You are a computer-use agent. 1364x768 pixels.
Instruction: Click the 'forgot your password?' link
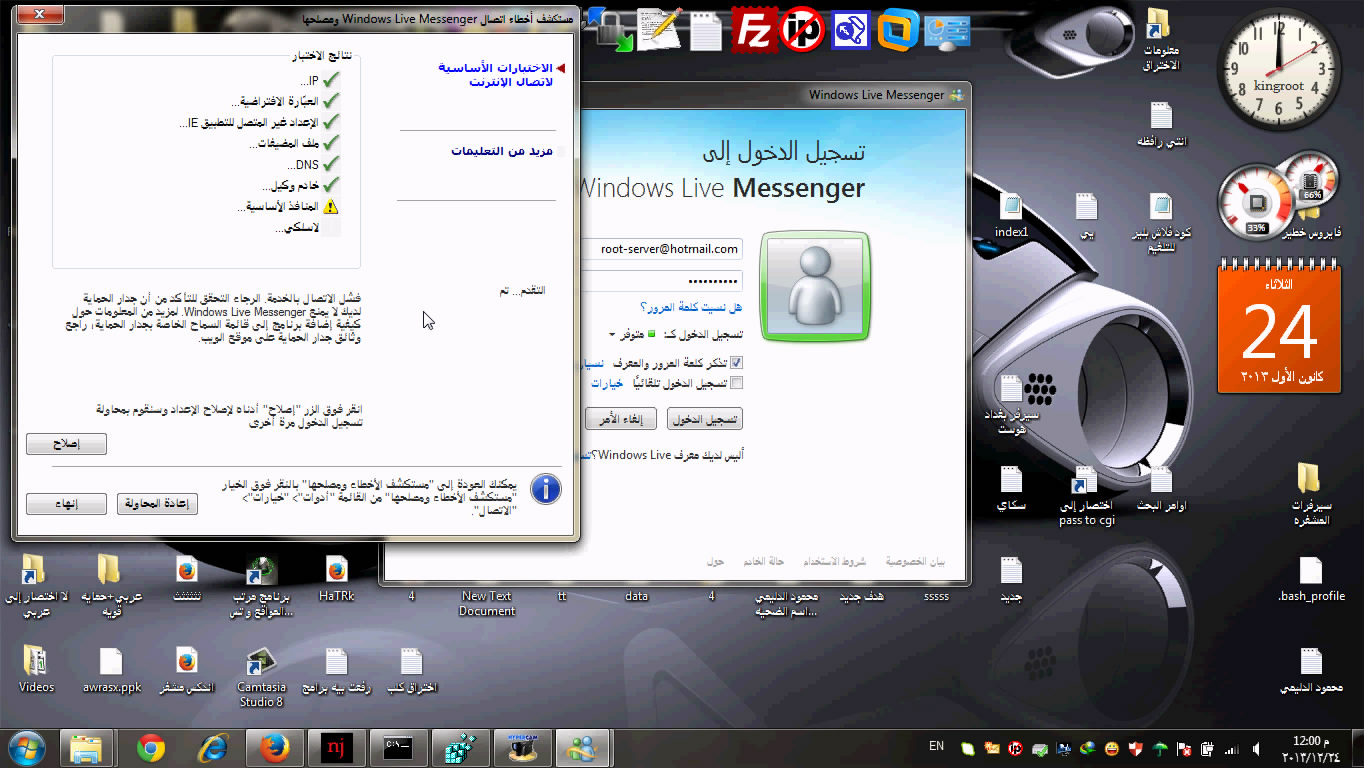pyautogui.click(x=691, y=307)
